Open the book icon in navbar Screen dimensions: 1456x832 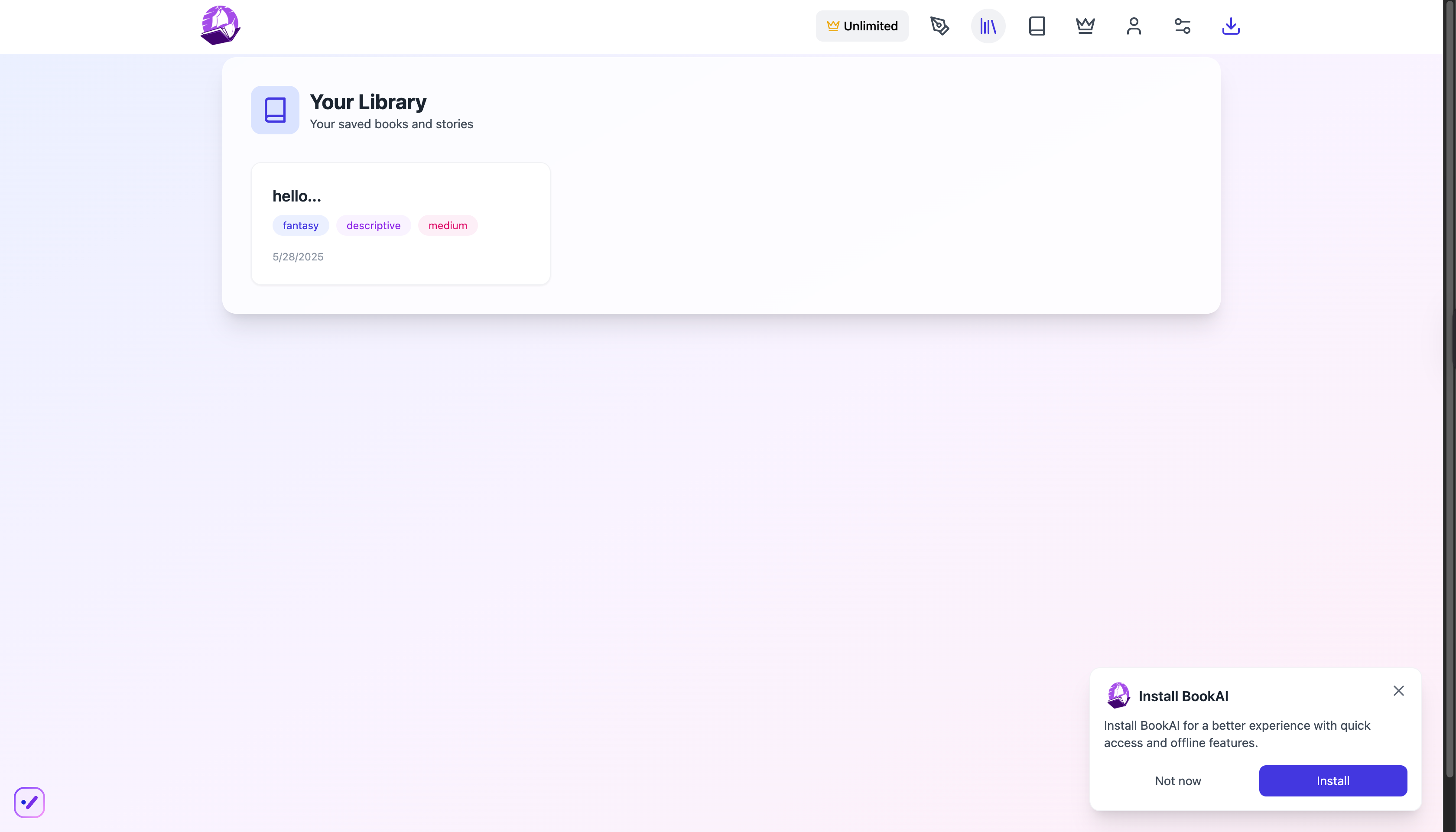tap(1037, 26)
